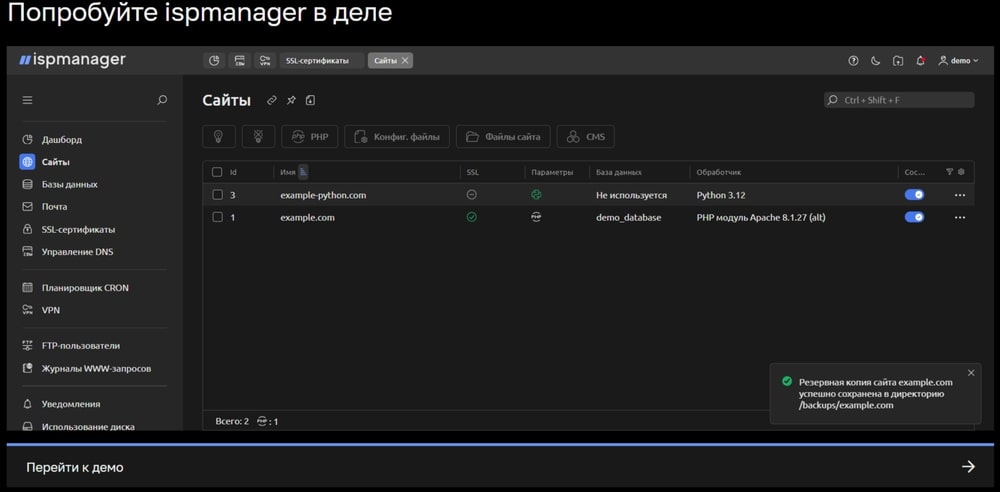Toggle the status switch for example.com
The height and width of the screenshot is (492, 1000).
pos(915,218)
